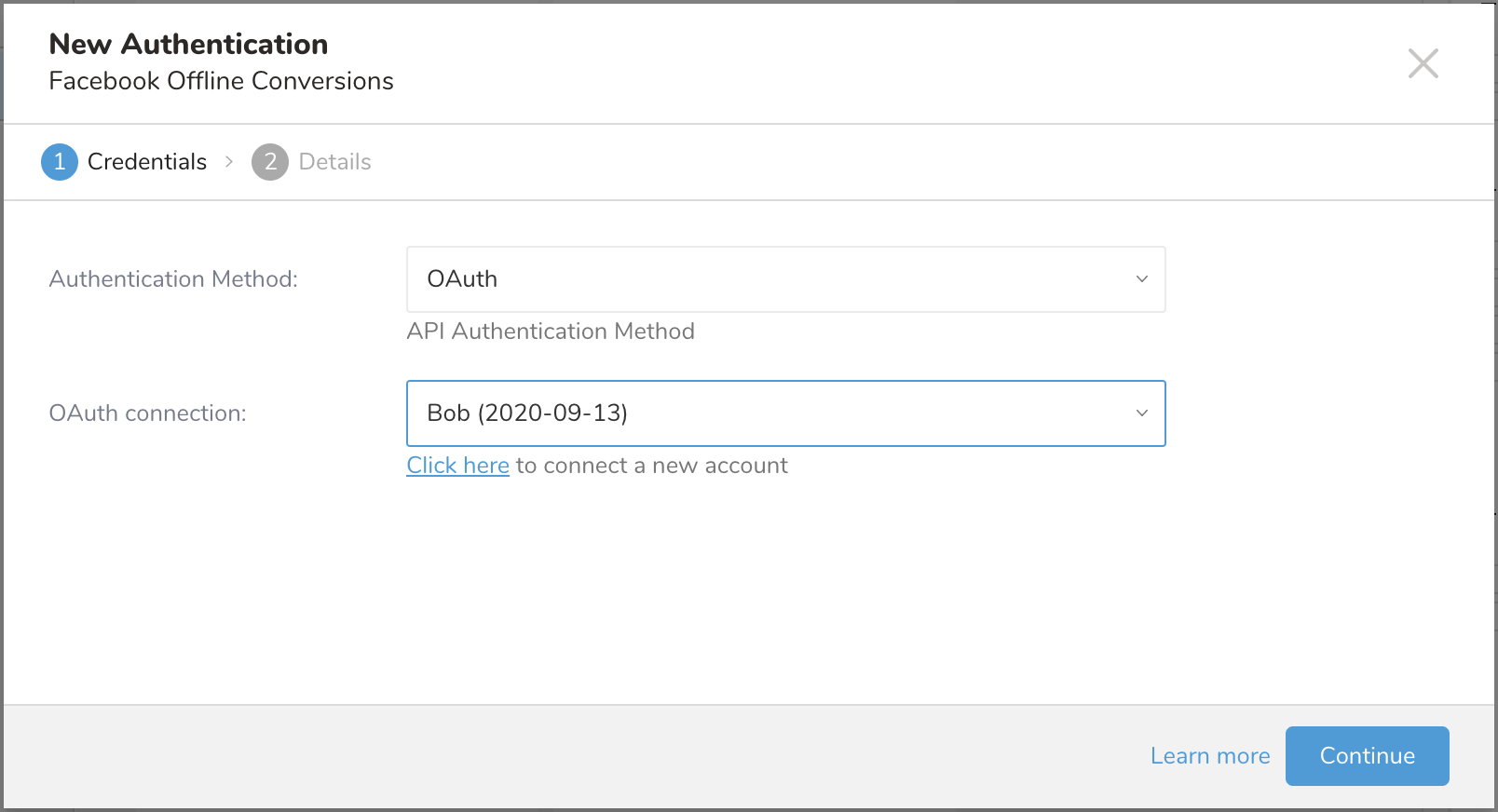Select the 'OAuth' value text in dropdown

[462, 279]
